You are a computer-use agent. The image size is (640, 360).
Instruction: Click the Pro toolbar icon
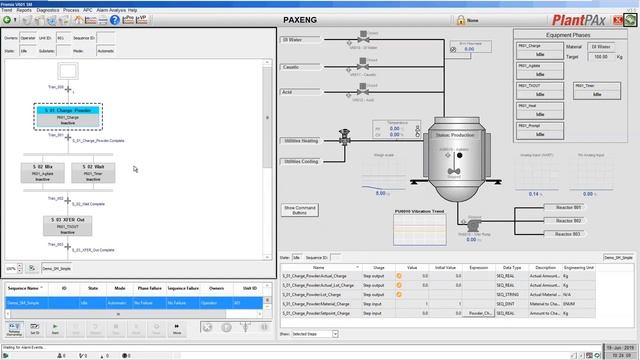tap(128, 20)
